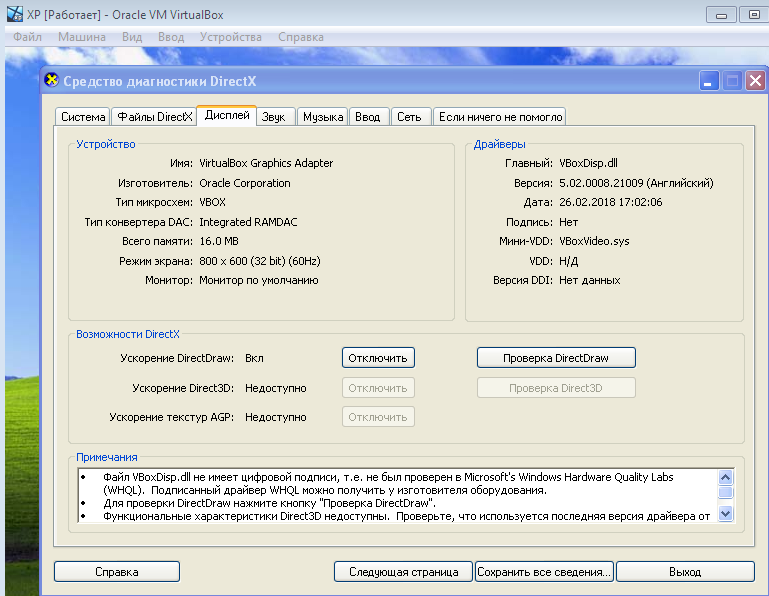Click the DirectX diagnostic title bar icon
Image resolution: width=769 pixels, height=596 pixels.
[52, 81]
